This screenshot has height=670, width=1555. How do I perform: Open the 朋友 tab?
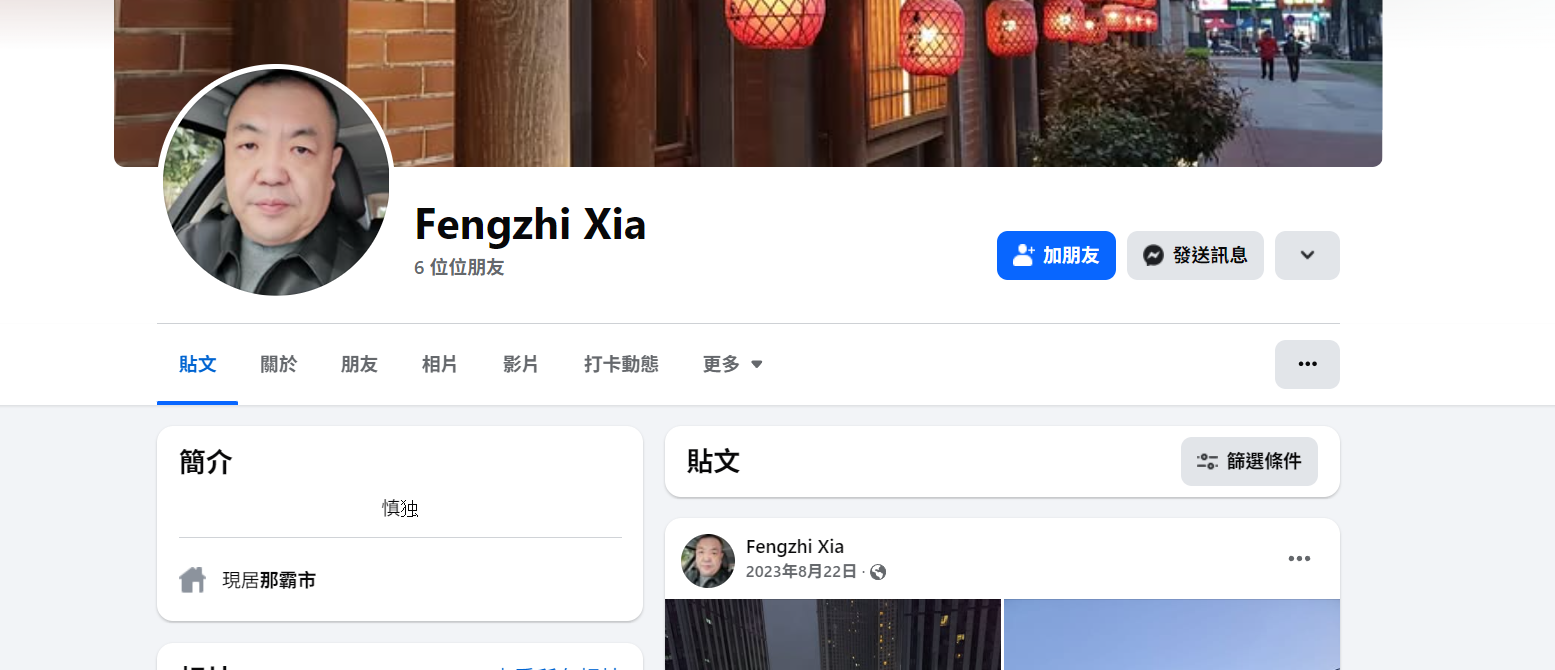coord(359,364)
